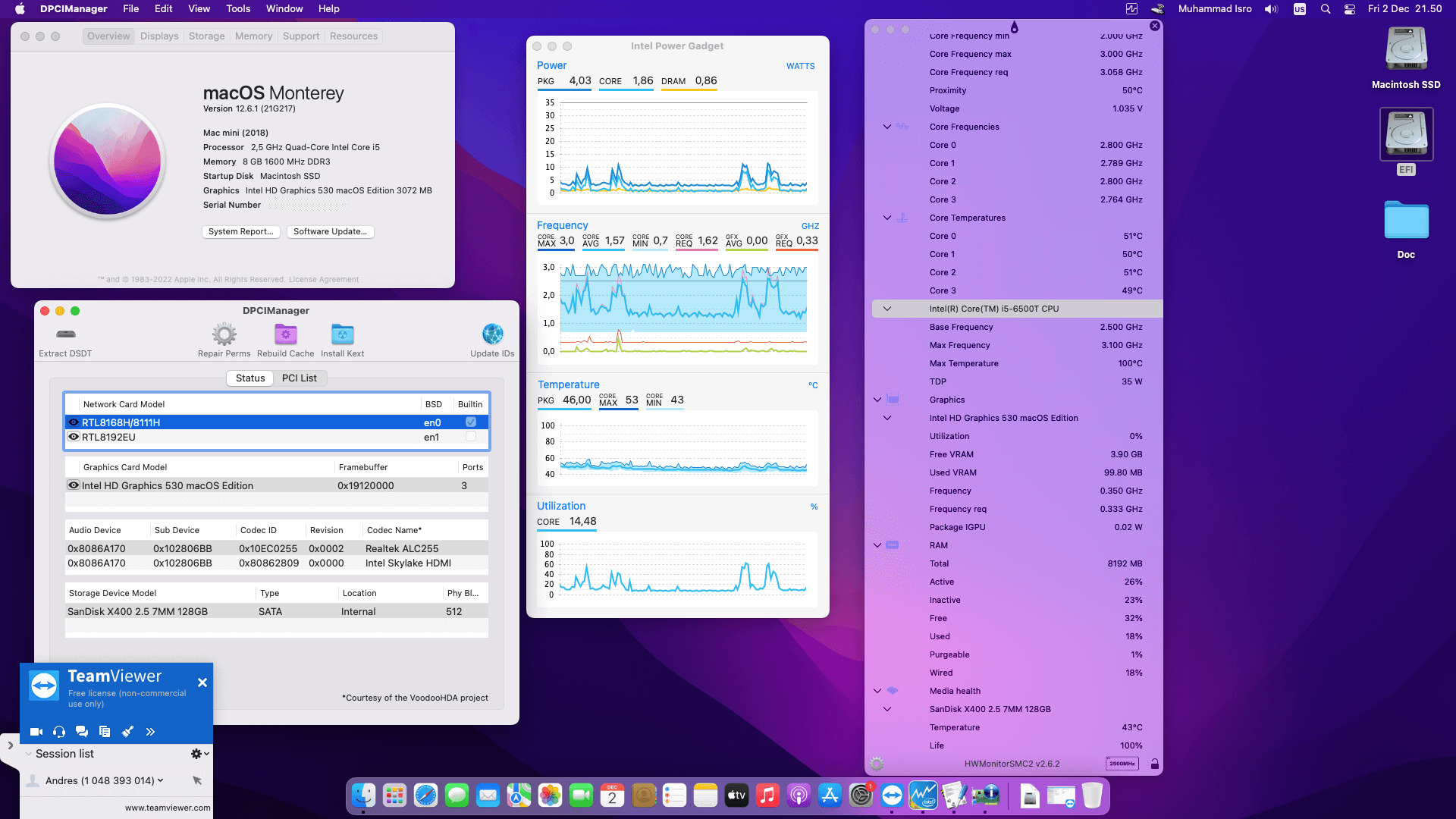This screenshot has width=1456, height=819.
Task: Open TeamViewer chat bubbles icon
Action: pyautogui.click(x=82, y=732)
